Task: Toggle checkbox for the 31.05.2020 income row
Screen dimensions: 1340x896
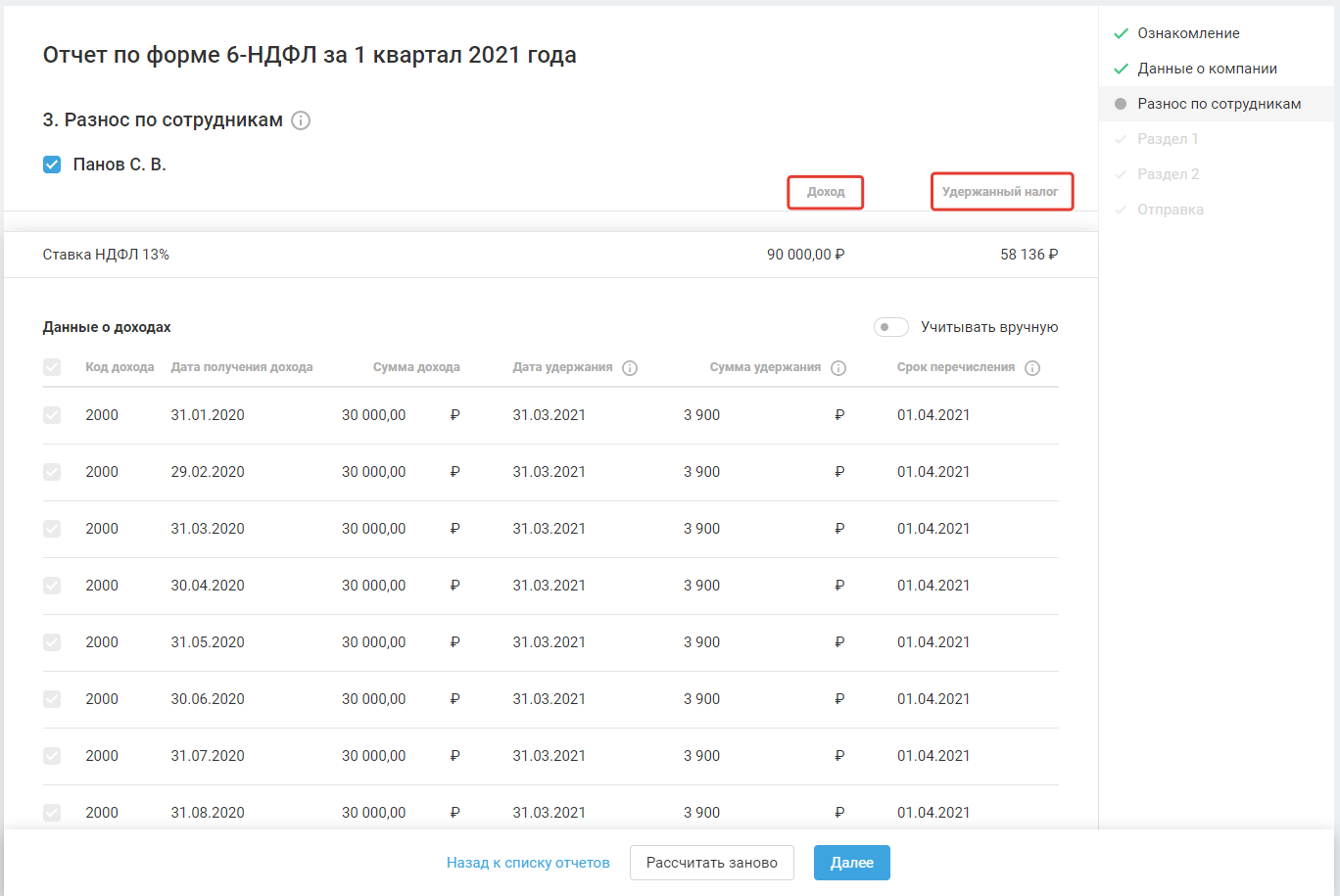Action: click(x=52, y=642)
